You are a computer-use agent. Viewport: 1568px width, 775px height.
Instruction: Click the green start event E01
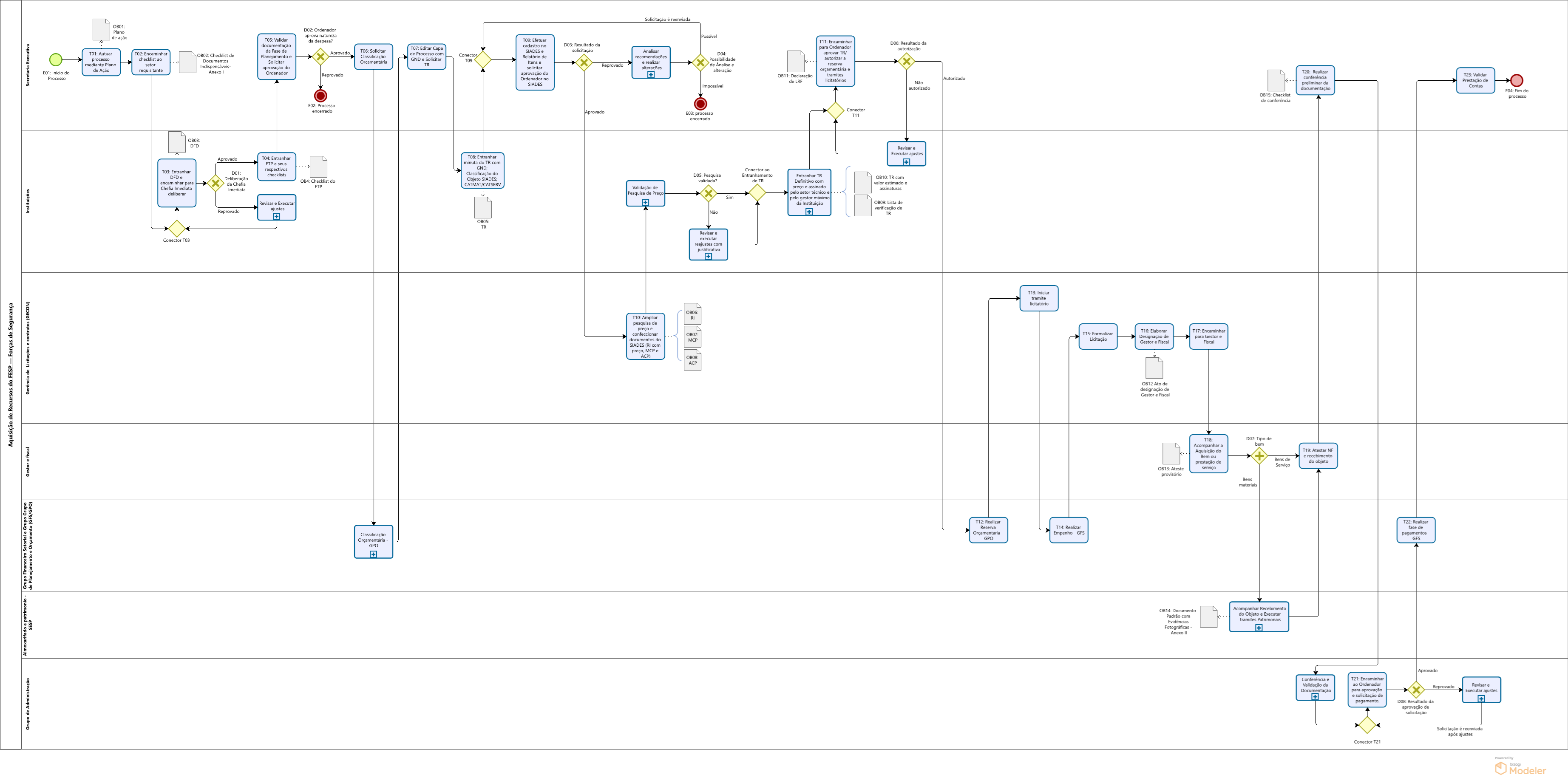(x=55, y=59)
